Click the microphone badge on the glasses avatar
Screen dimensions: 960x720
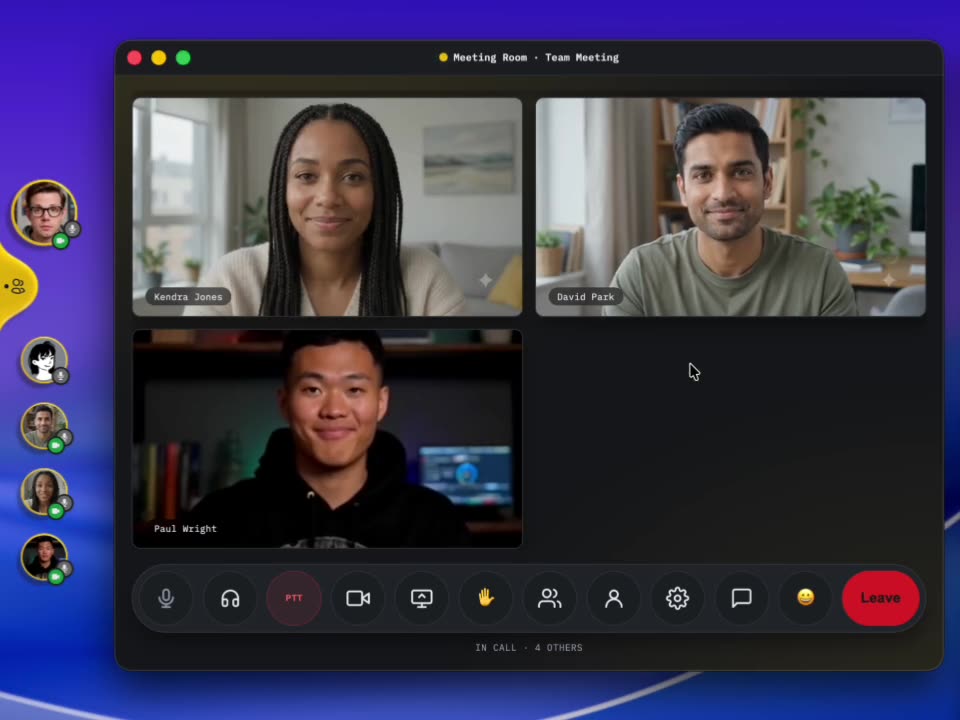(x=72, y=229)
